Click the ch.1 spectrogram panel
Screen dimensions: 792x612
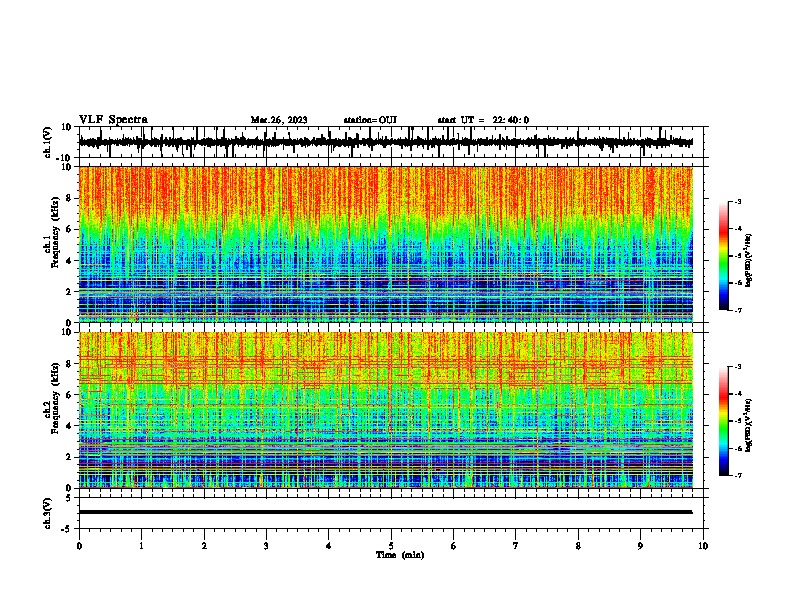point(391,244)
